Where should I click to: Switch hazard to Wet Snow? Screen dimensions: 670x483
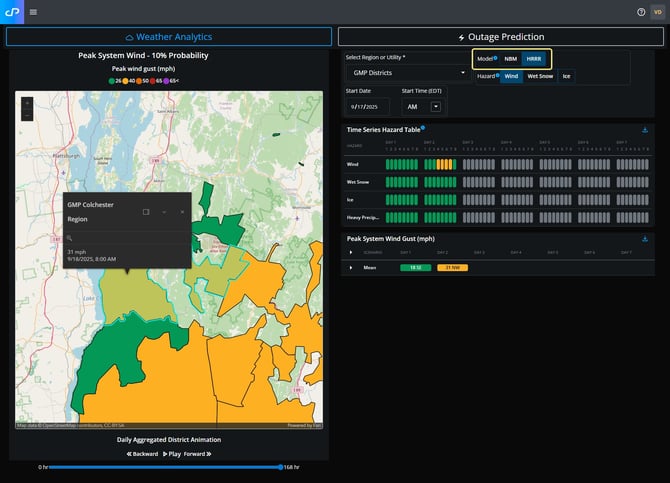[540, 76]
